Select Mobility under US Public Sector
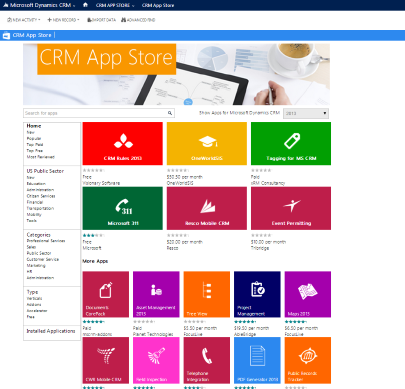Screen dimensions: 405x389 coord(34,214)
